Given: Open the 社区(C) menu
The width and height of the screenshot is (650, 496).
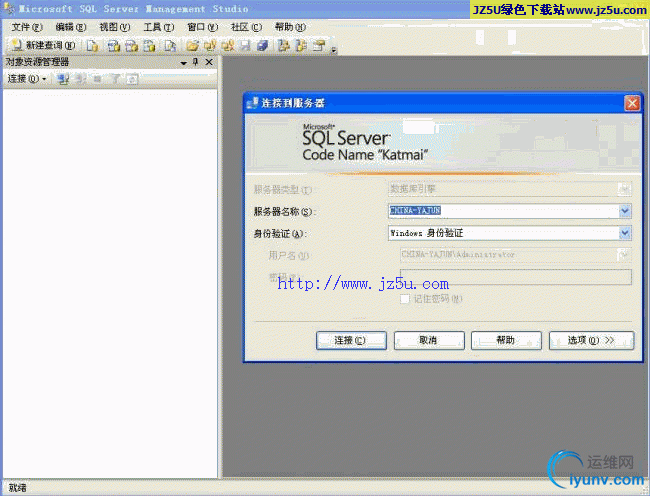Looking at the screenshot, I should click(x=246, y=27).
